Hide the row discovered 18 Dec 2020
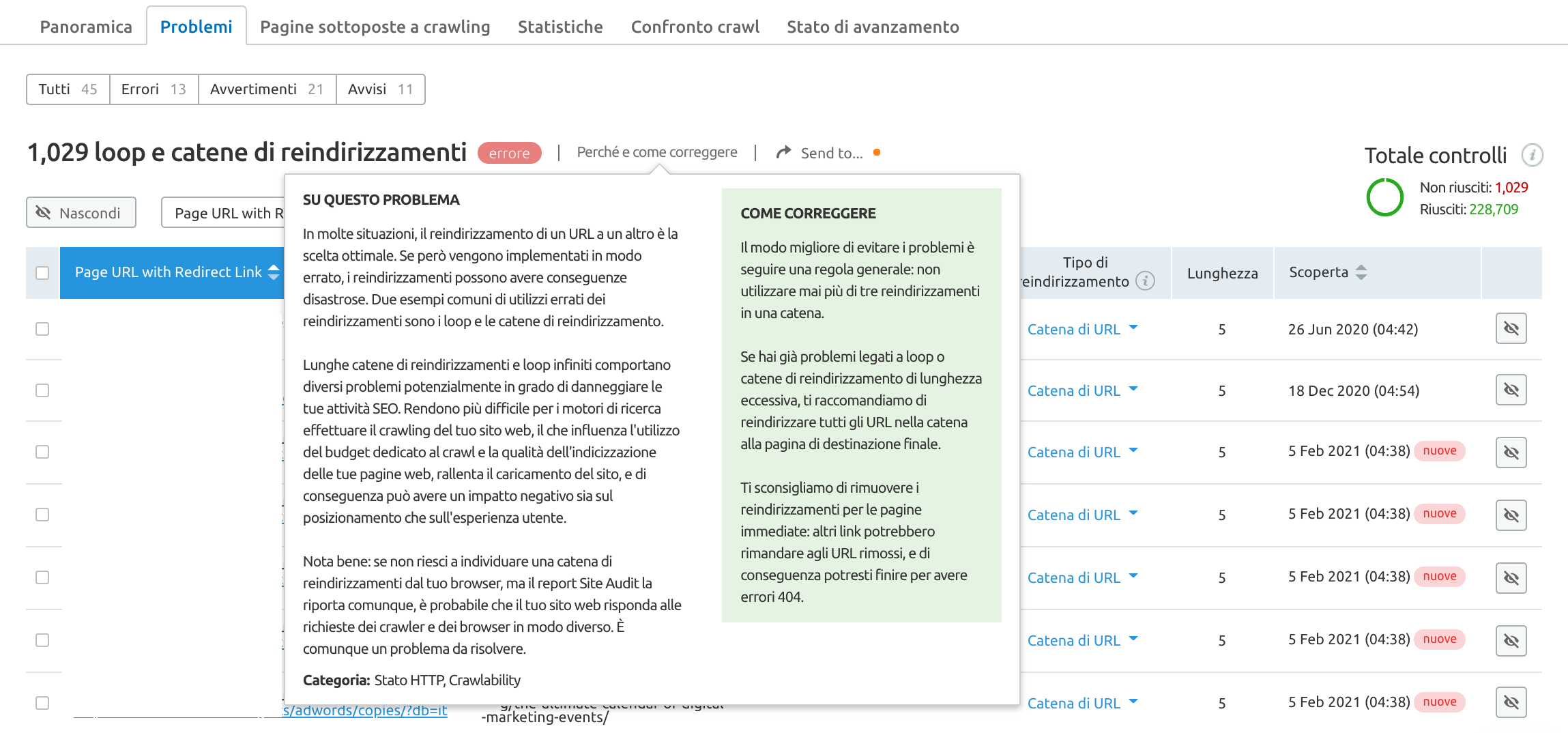The width and height of the screenshot is (1568, 733). click(x=1511, y=390)
